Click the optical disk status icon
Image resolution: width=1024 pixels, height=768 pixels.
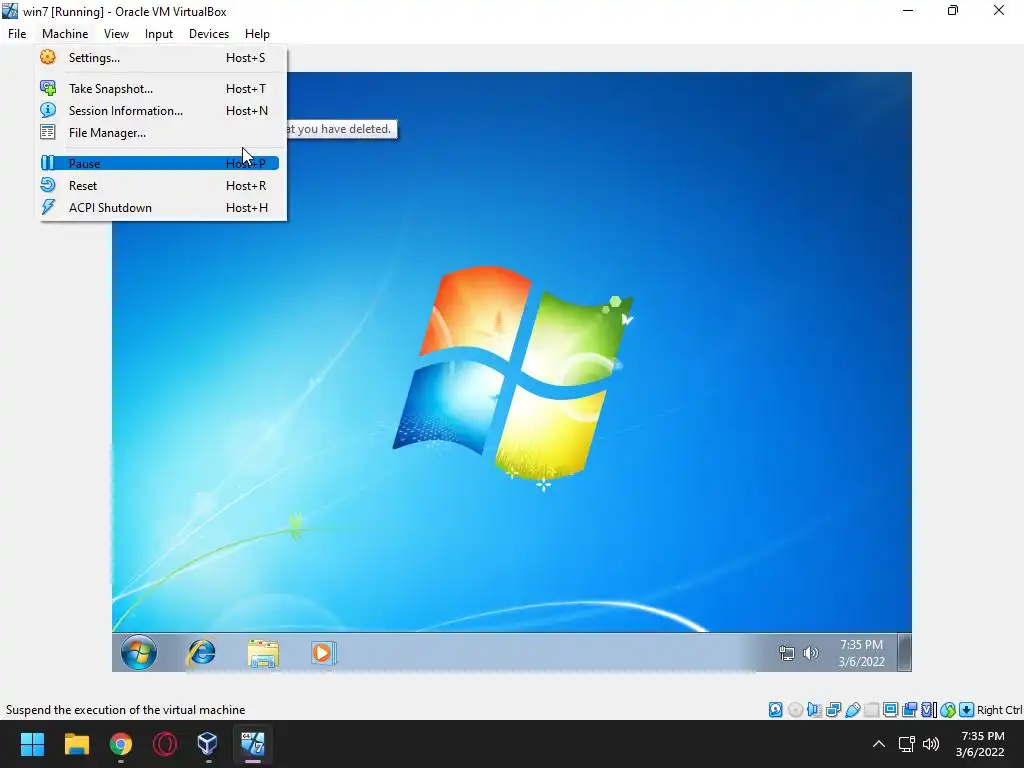click(x=795, y=710)
